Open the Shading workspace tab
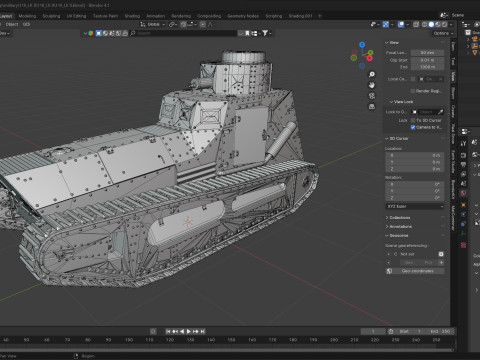 click(132, 16)
